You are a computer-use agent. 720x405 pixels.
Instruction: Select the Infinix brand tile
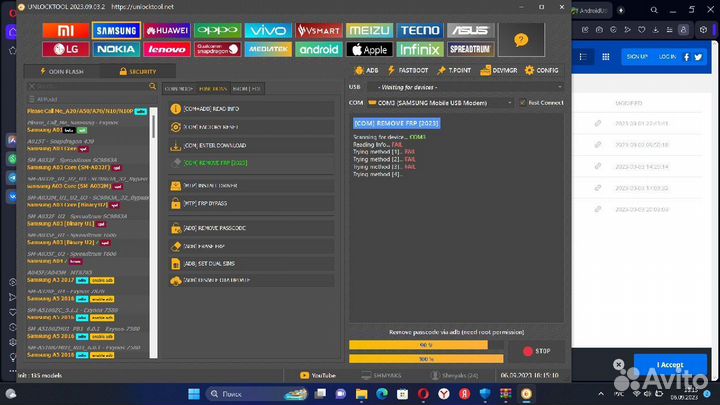(420, 49)
